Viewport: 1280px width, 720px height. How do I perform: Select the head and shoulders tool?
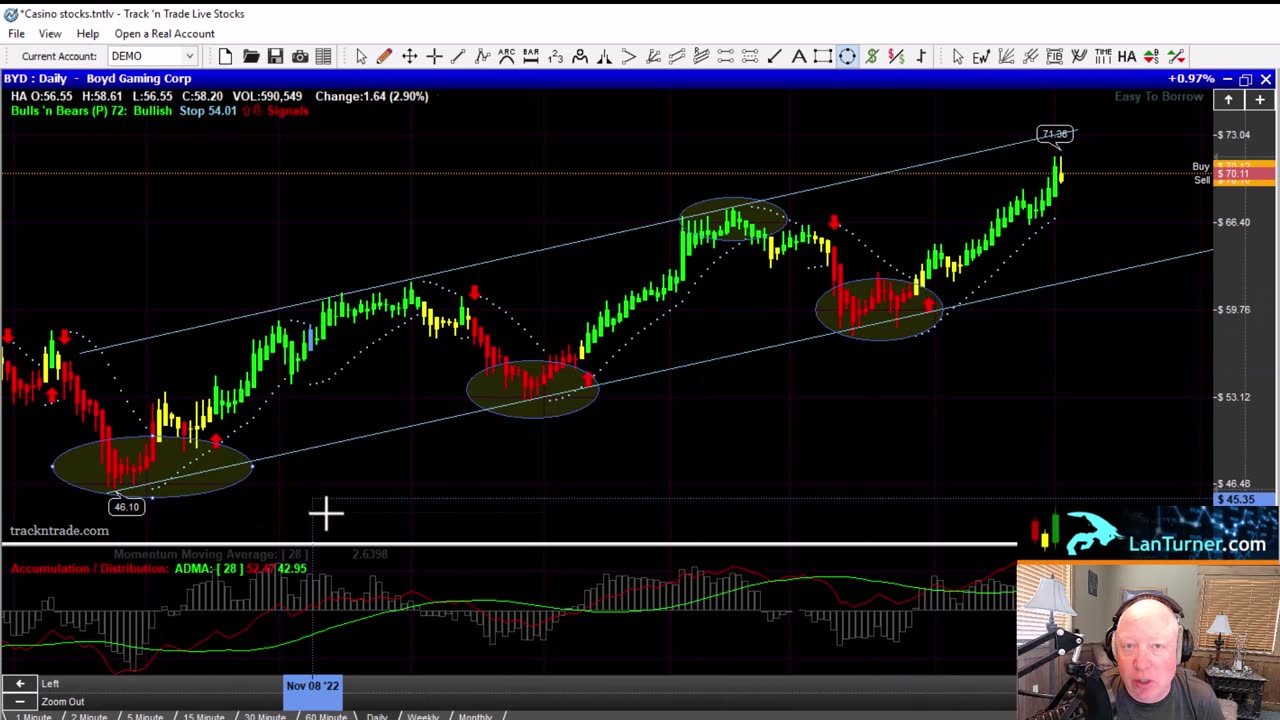point(580,57)
